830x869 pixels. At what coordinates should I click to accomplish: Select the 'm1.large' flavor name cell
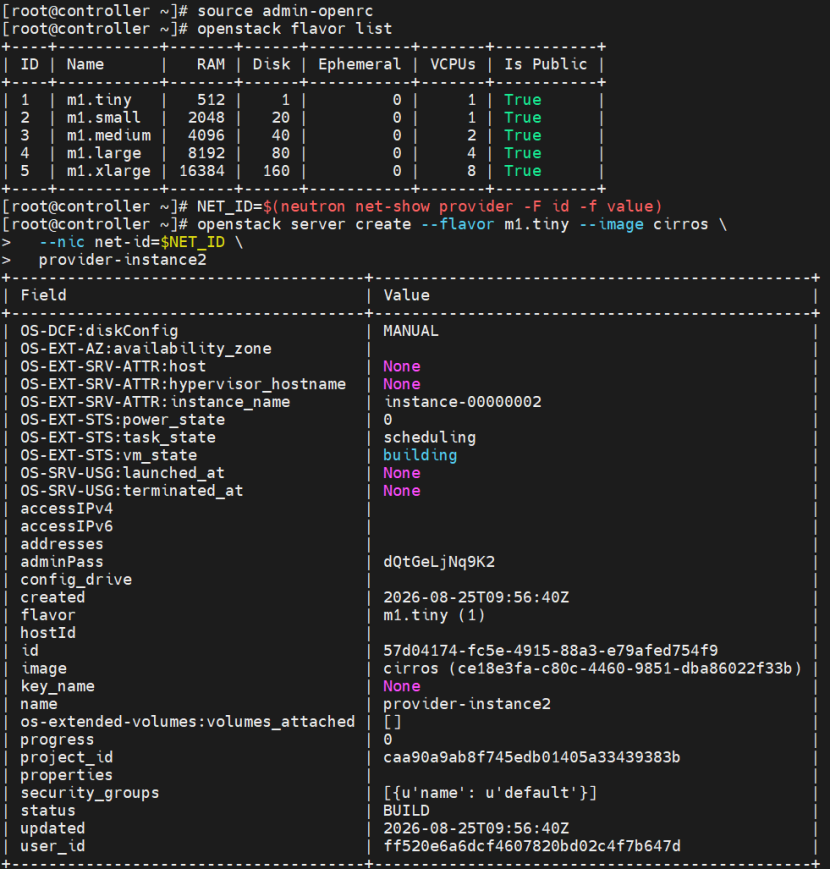point(104,153)
